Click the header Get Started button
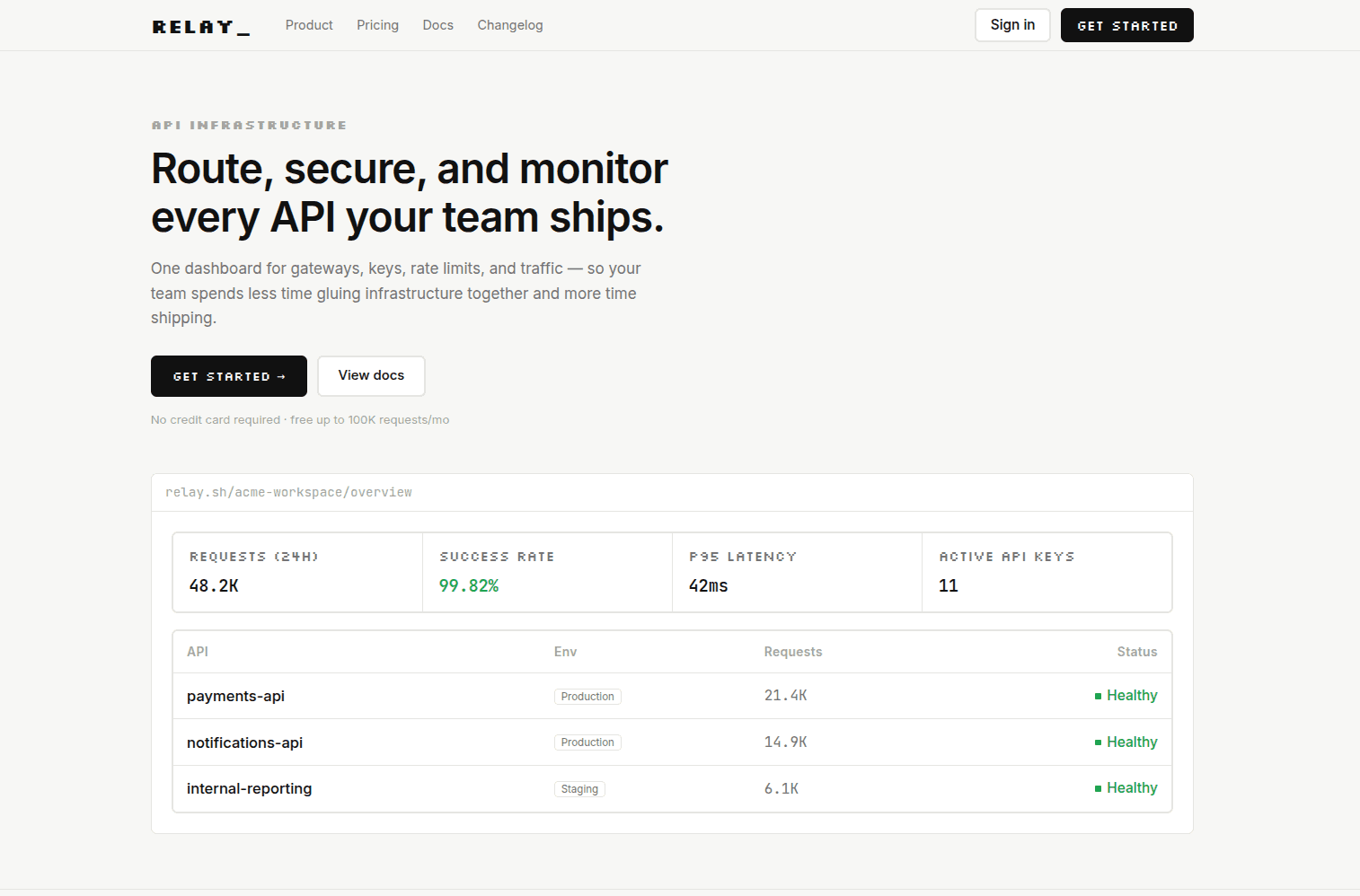 pos(1127,25)
